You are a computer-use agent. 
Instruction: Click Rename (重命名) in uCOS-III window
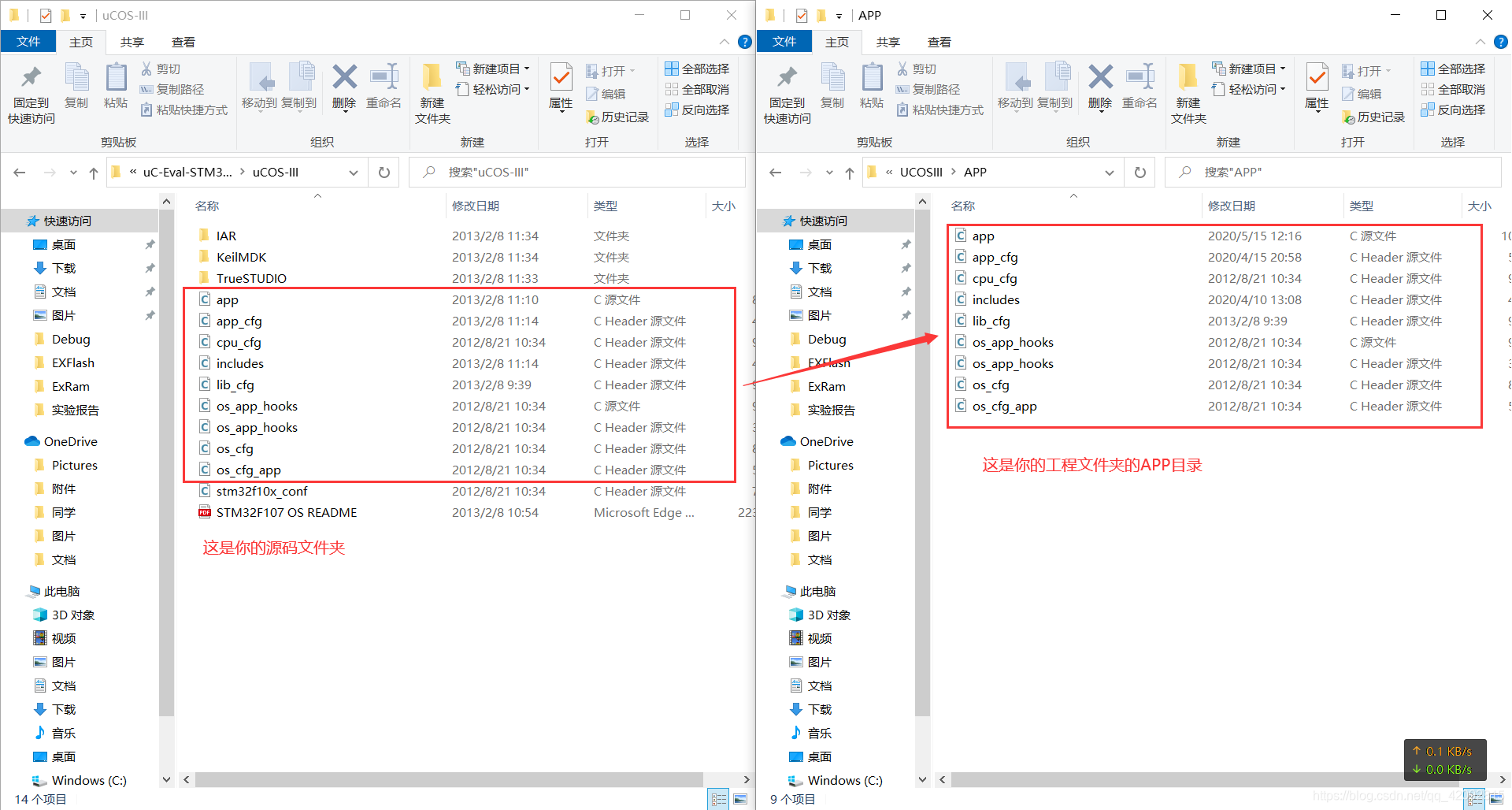coord(384,86)
